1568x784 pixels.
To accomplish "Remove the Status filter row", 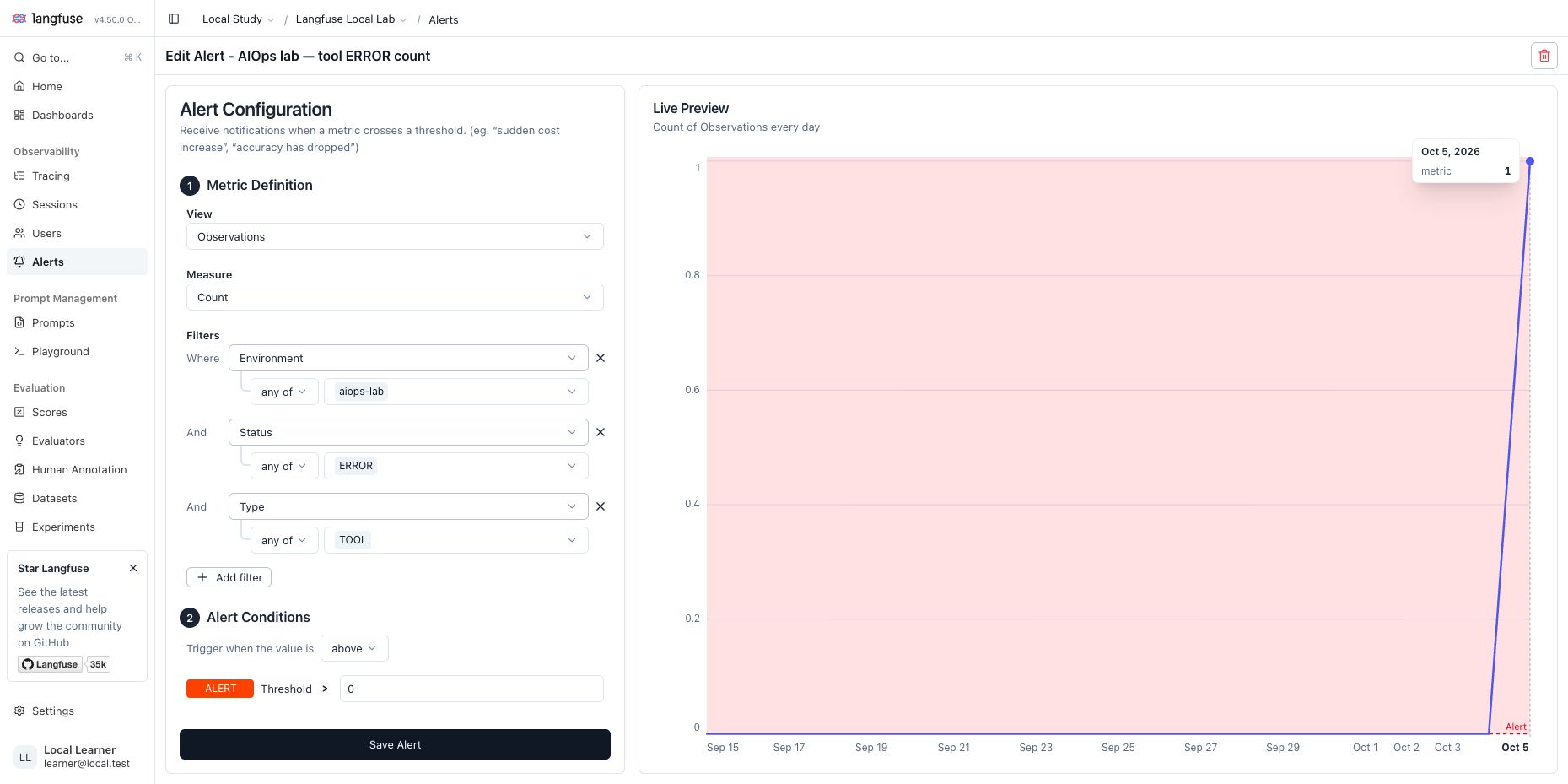I will 601,432.
